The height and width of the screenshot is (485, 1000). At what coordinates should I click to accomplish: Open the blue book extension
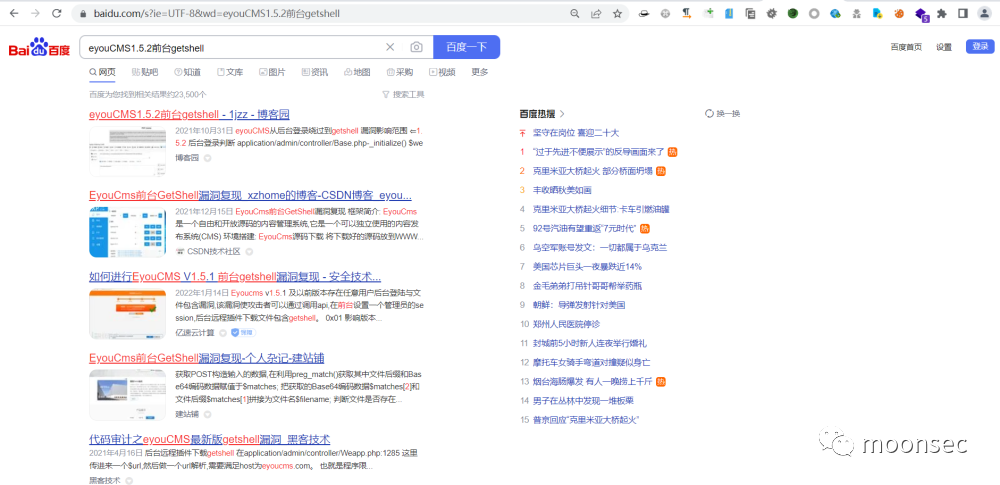coord(729,13)
